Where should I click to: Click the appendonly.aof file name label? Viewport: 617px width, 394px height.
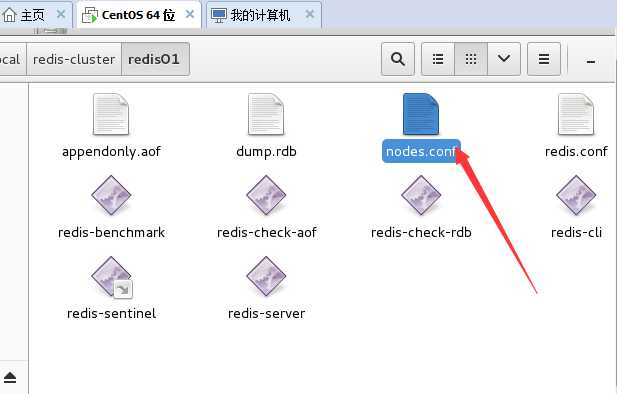click(x=111, y=152)
